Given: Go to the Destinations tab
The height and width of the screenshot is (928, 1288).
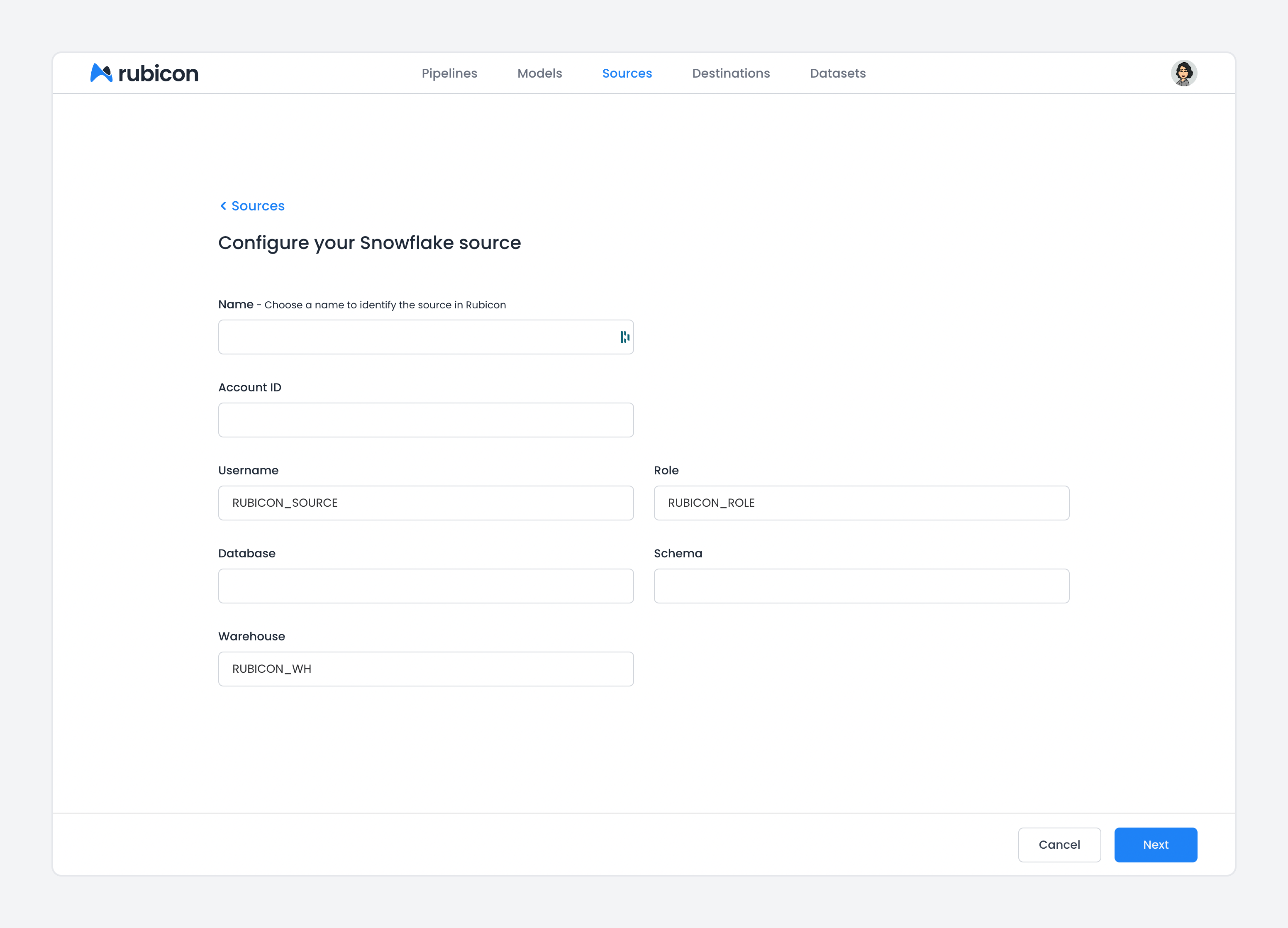Looking at the screenshot, I should [731, 73].
